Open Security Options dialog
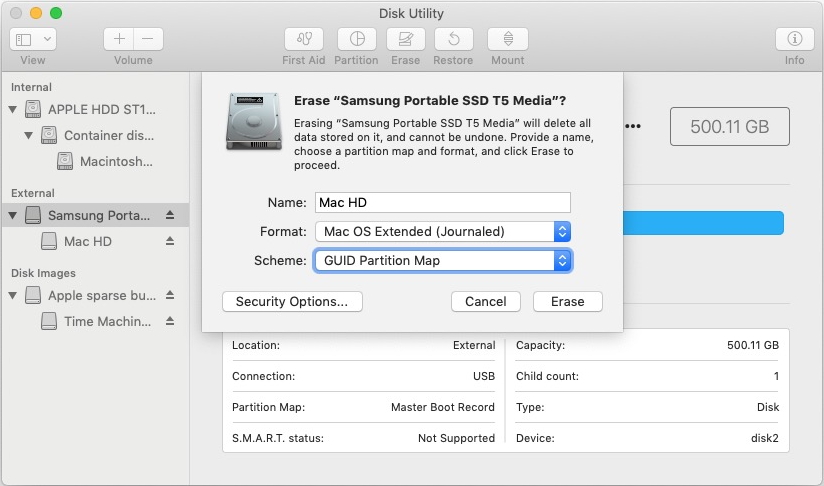Screen dimensions: 824x486 292,302
